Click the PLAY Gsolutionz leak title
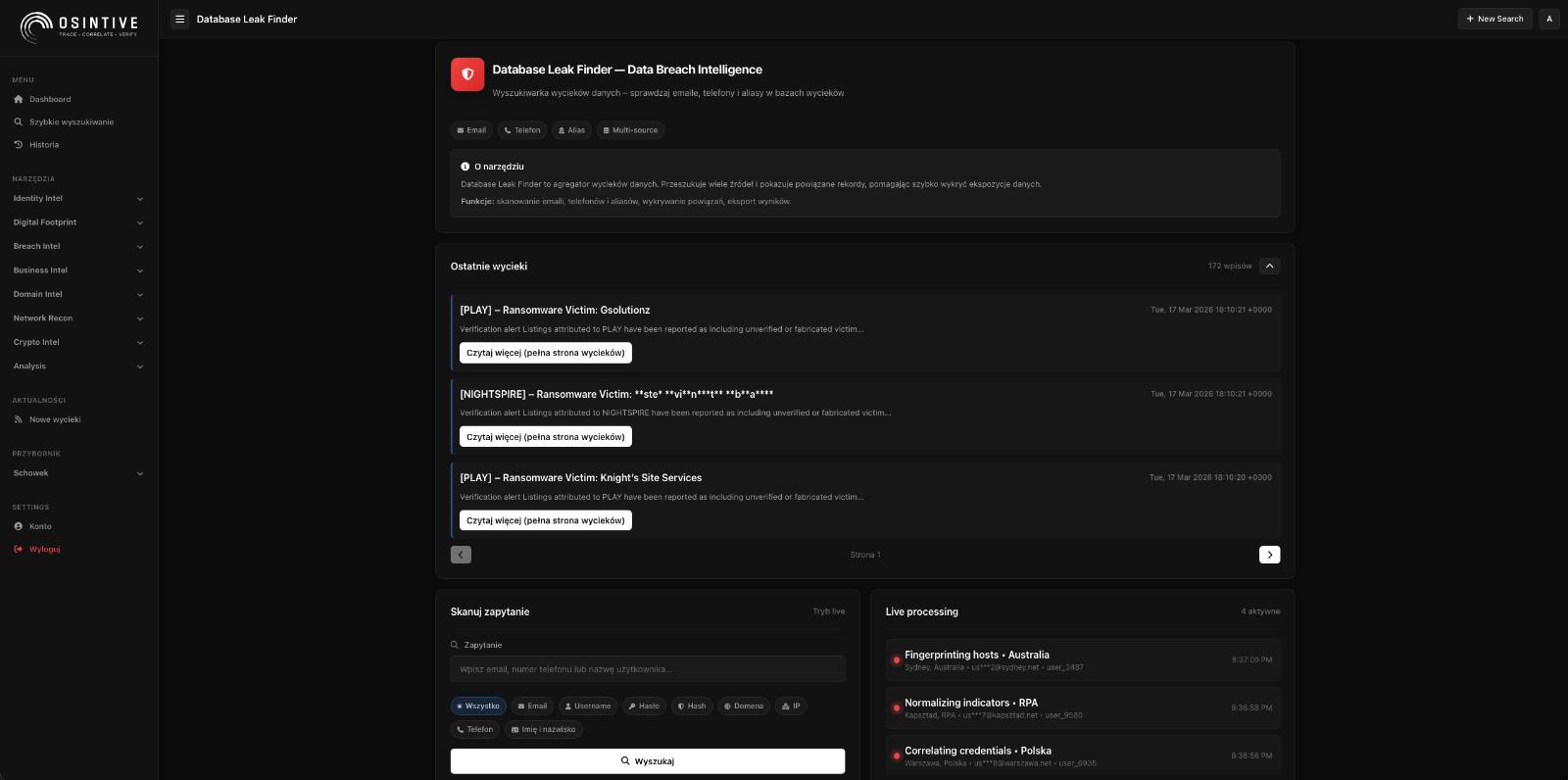This screenshot has height=780, width=1568. [555, 310]
